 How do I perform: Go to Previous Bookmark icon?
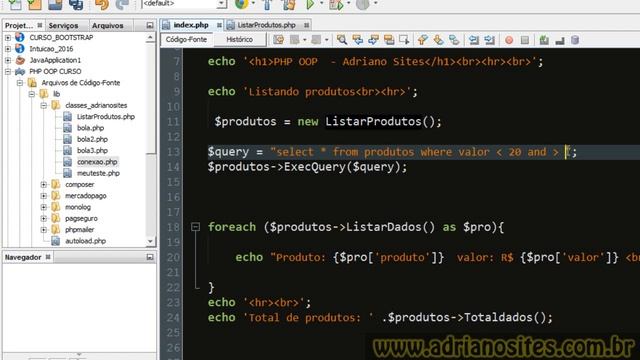[x=422, y=40]
